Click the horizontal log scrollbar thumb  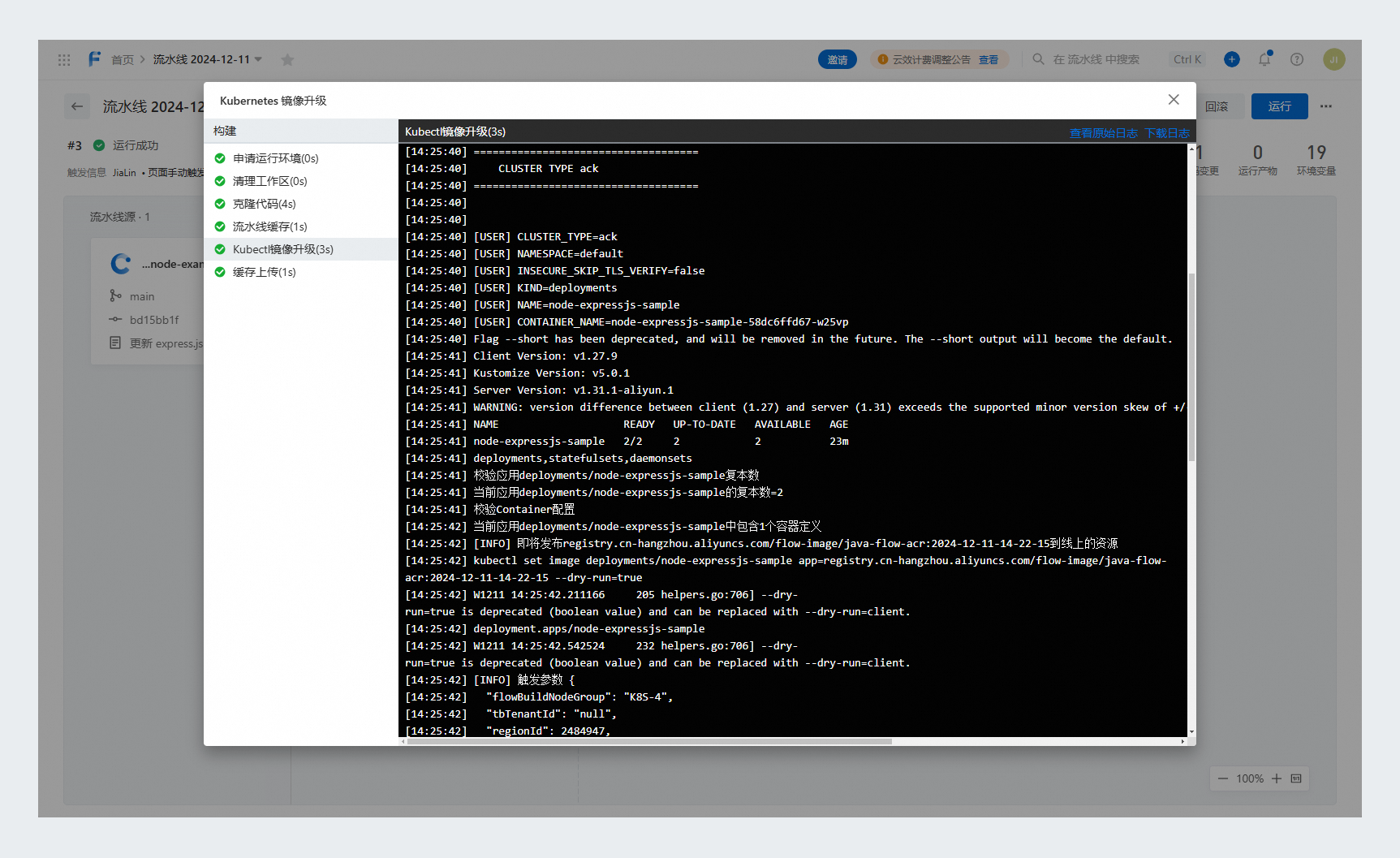(x=649, y=741)
